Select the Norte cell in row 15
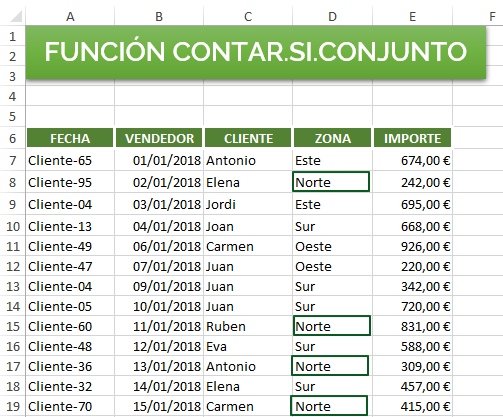503x417 pixels. pos(332,326)
